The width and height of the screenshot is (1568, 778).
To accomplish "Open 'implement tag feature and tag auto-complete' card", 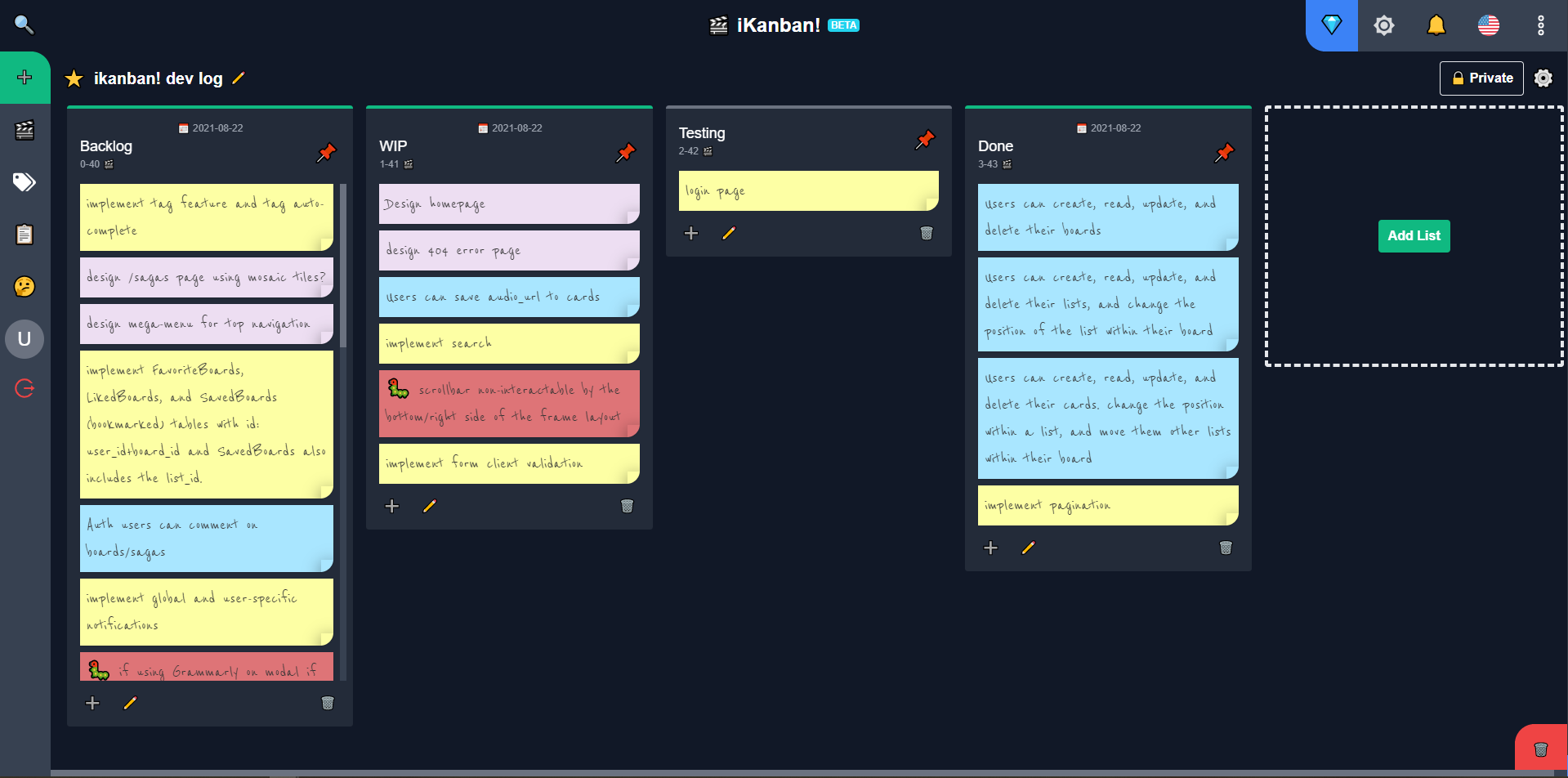I will pyautogui.click(x=207, y=217).
